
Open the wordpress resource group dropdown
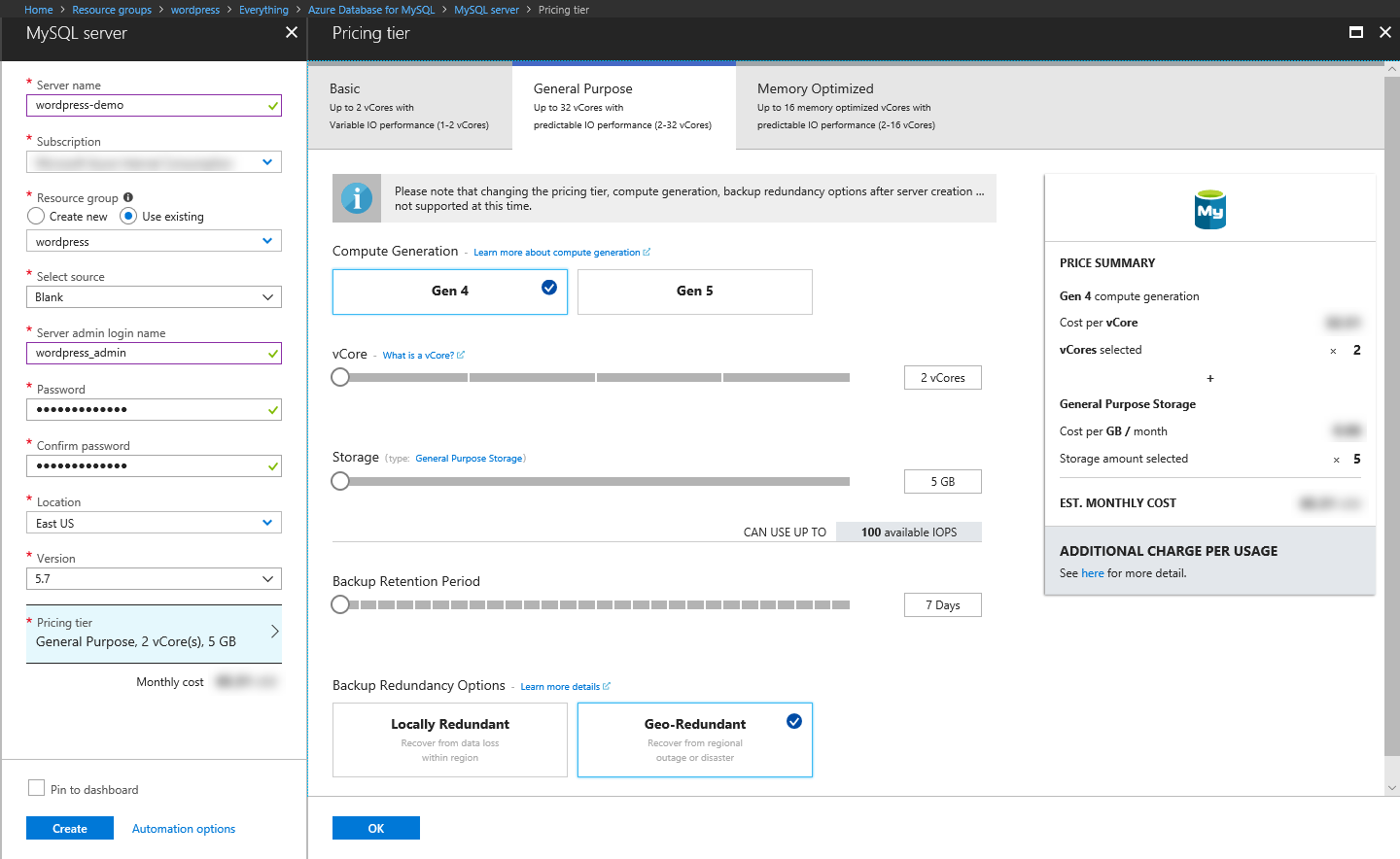(154, 241)
